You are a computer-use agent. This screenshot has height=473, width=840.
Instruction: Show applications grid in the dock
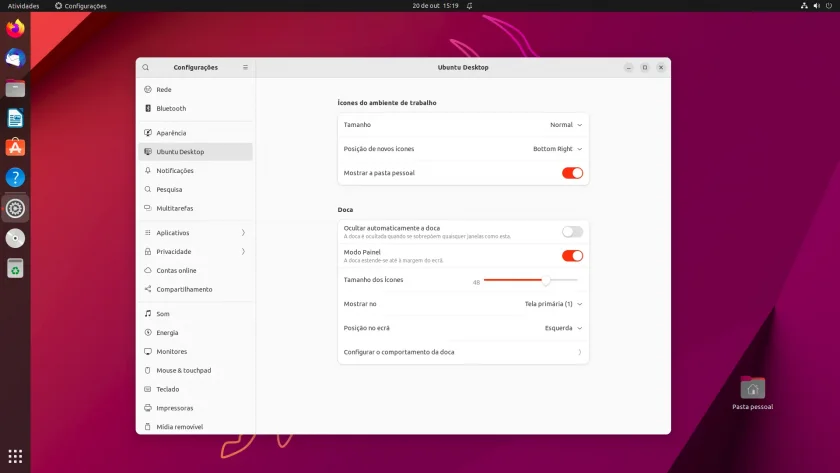point(15,456)
